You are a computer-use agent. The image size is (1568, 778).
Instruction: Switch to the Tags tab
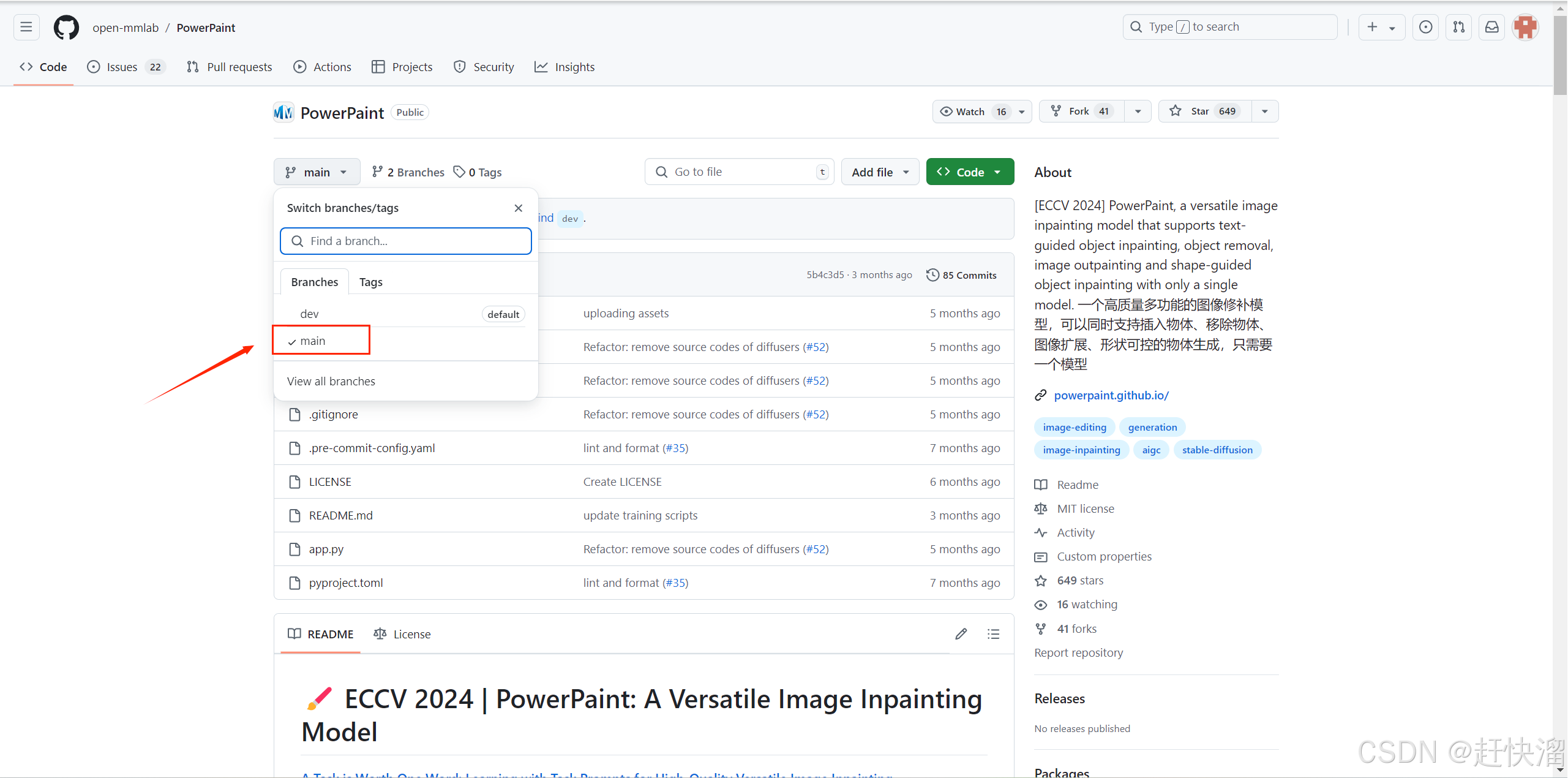370,282
